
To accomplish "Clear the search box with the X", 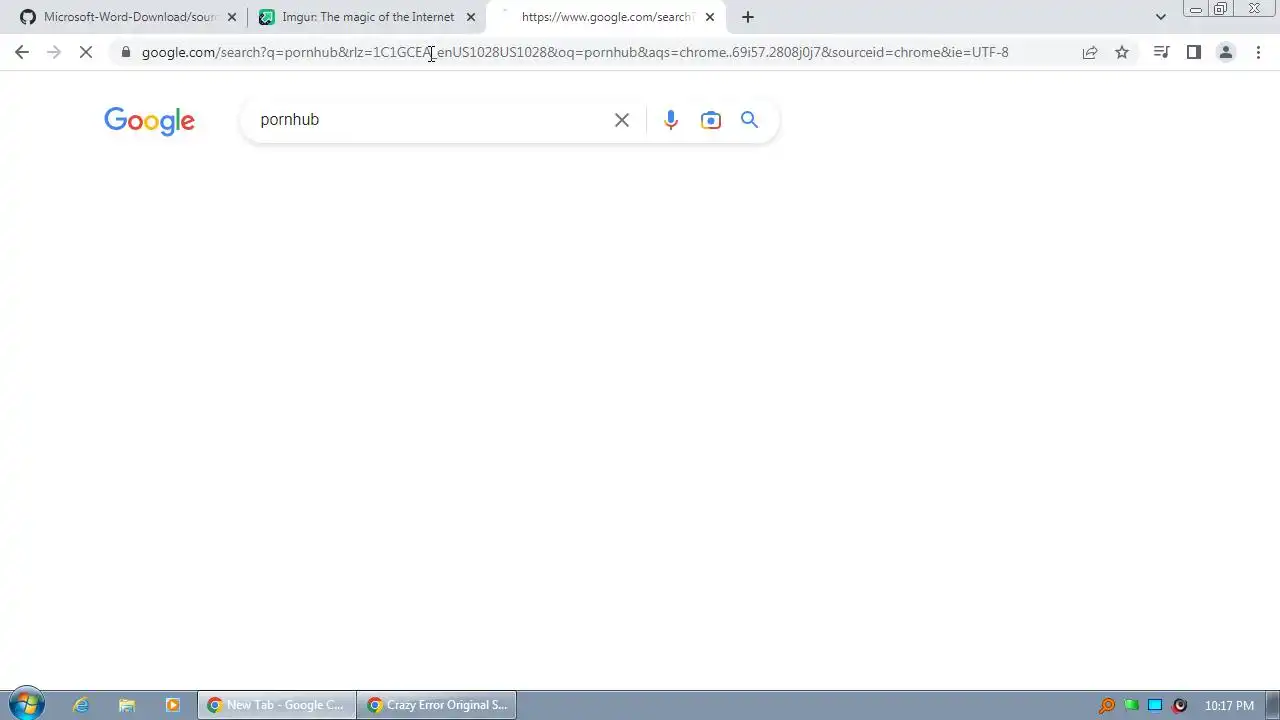I will [622, 120].
